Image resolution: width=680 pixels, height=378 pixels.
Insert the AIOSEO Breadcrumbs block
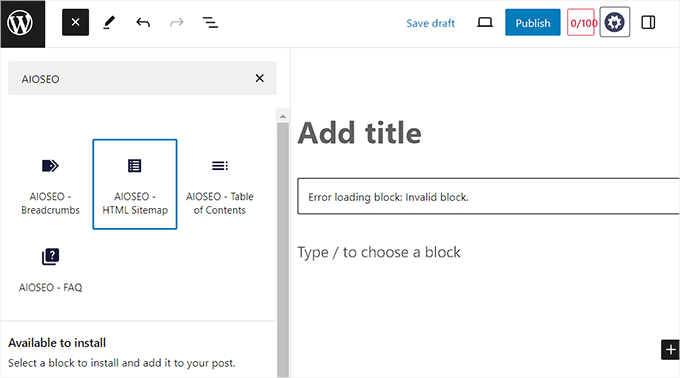50,184
